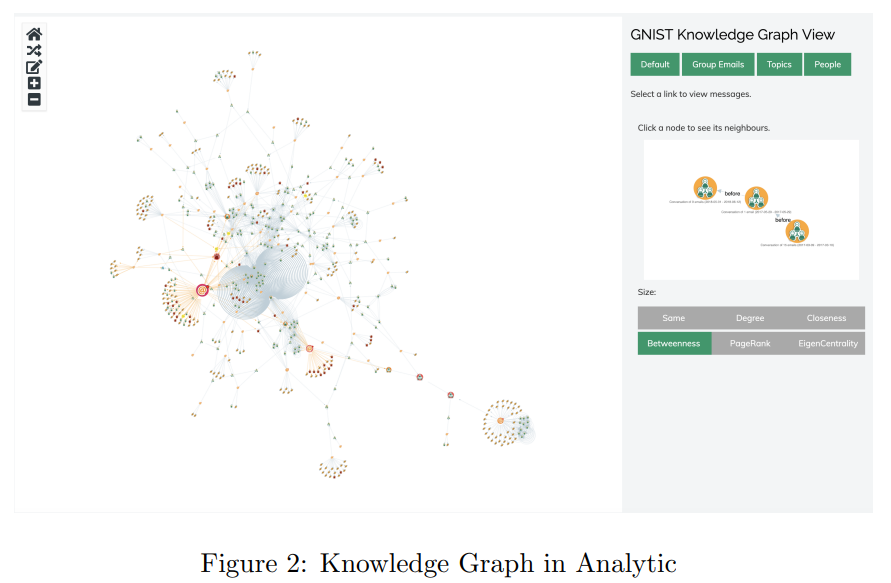
Task: Zoom out with the minus icon
Action: [34, 100]
